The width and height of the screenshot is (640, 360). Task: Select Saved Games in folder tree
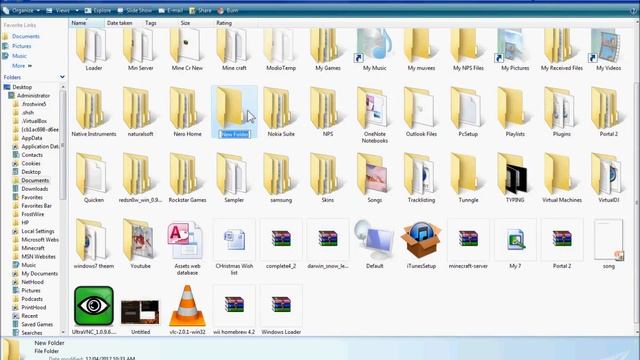(37, 324)
